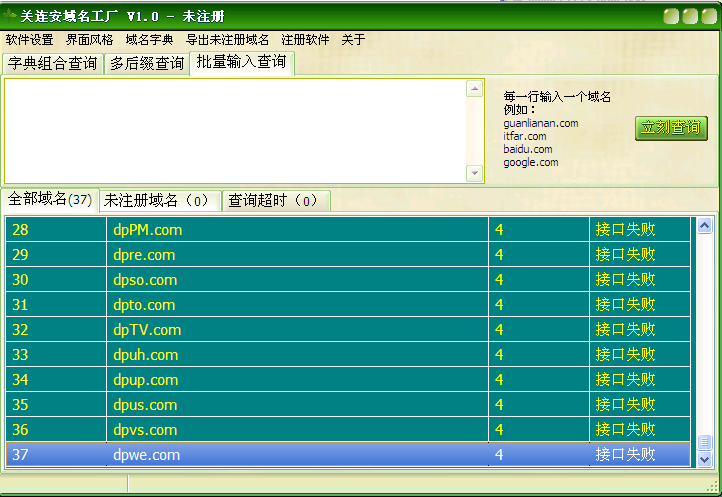Image resolution: width=722 pixels, height=497 pixels.
Task: Open the 关于 menu
Action: pyautogui.click(x=353, y=40)
